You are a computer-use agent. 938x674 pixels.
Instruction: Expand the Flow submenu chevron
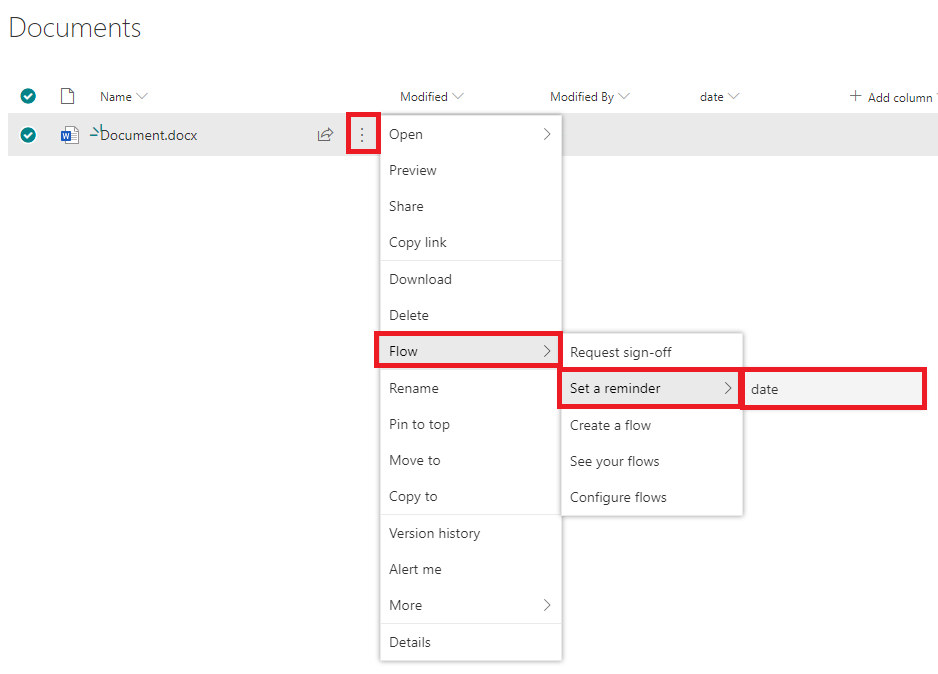[x=547, y=351]
